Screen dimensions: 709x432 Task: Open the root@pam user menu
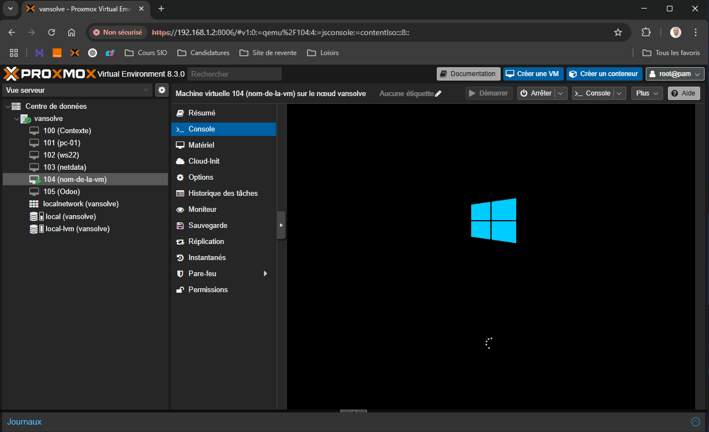point(675,74)
